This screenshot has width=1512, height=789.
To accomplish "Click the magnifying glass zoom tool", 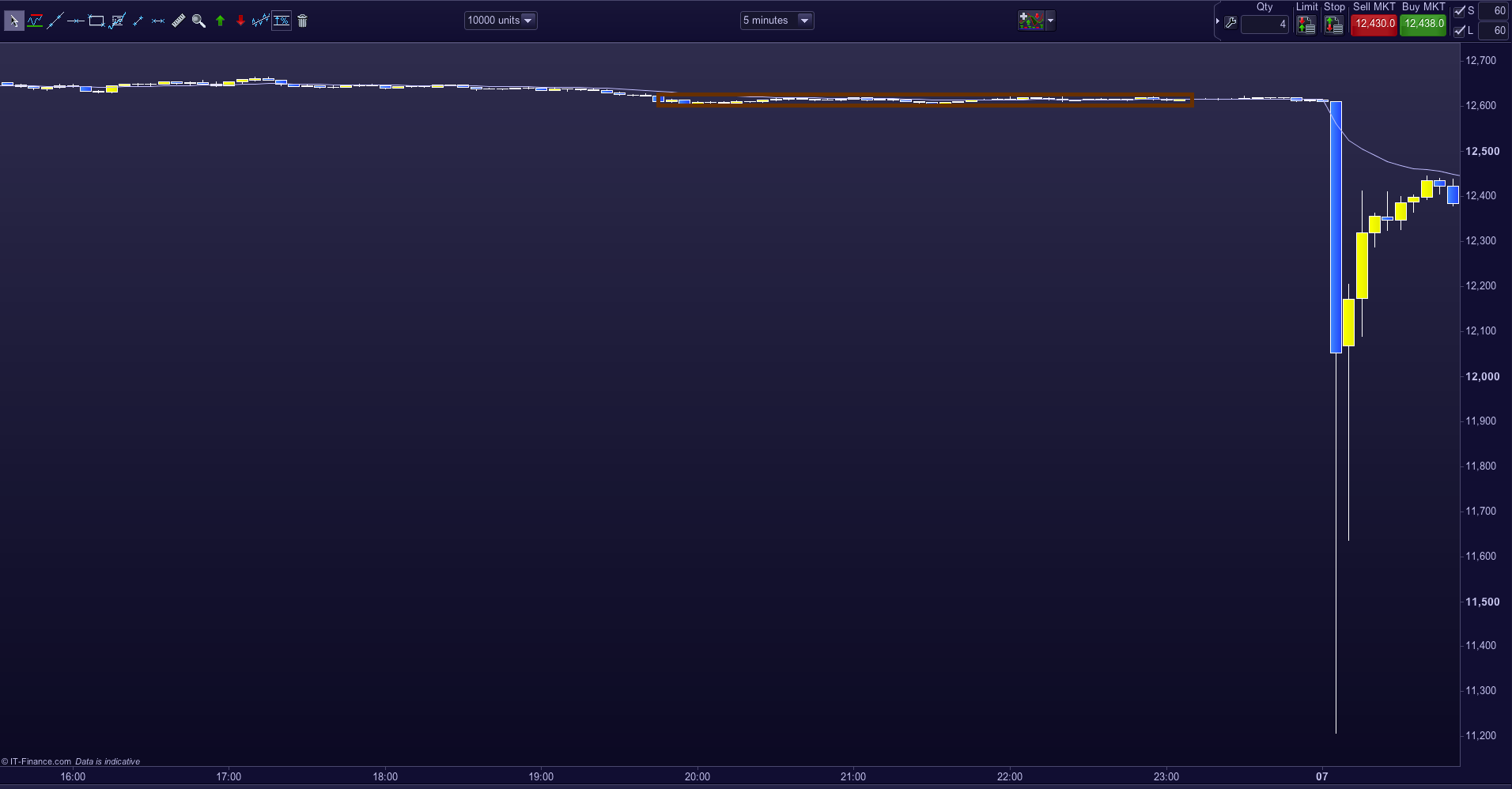I will [199, 21].
